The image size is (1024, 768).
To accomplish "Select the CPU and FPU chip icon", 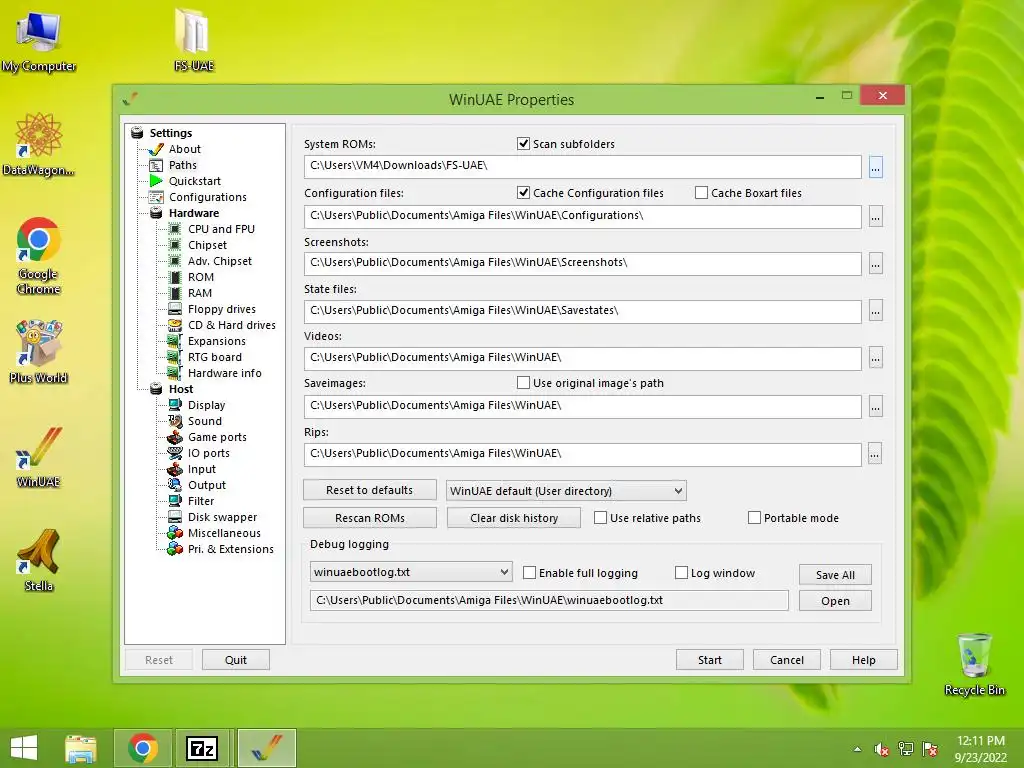I will [x=175, y=229].
